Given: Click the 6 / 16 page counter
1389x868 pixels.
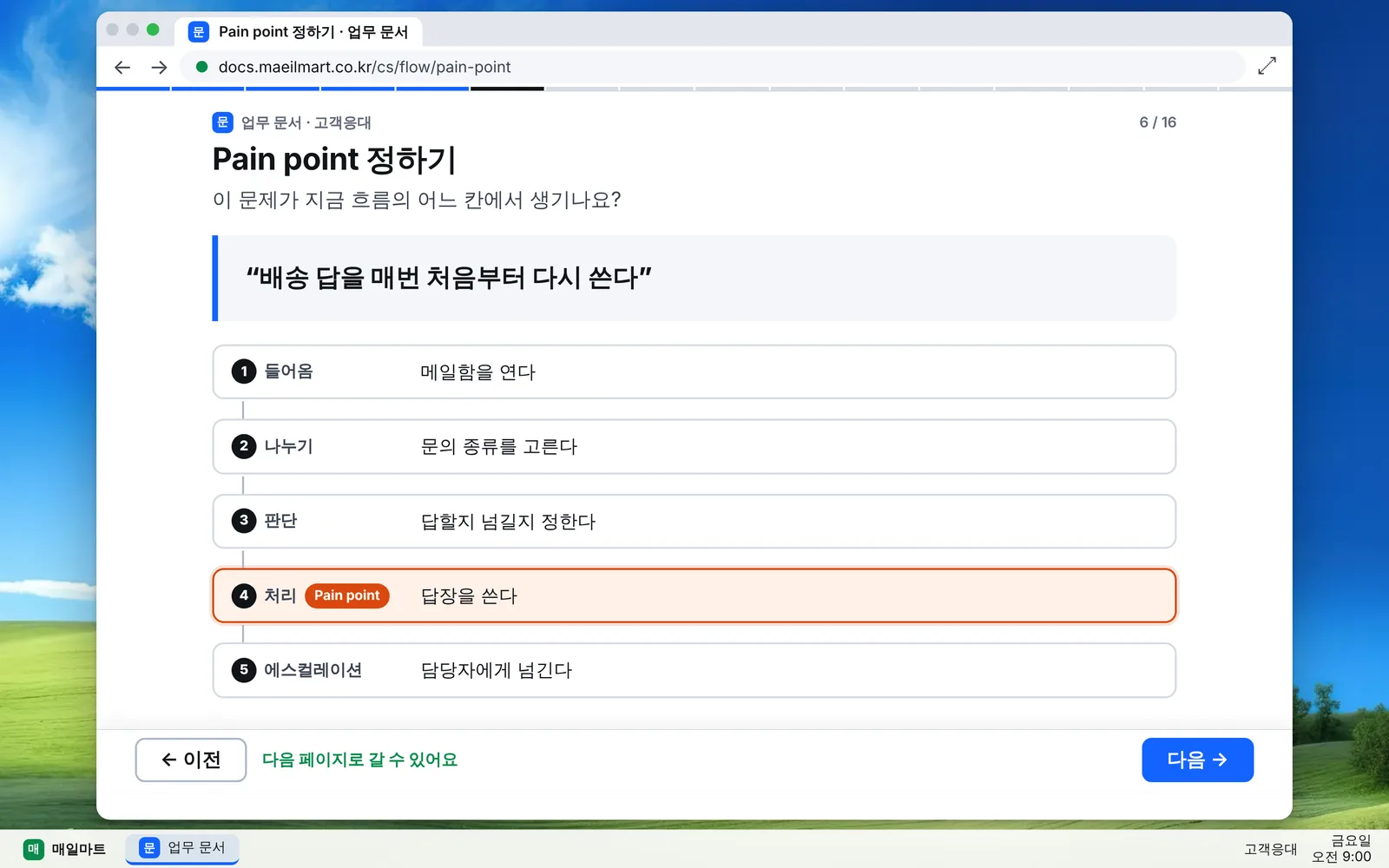Looking at the screenshot, I should (x=1157, y=122).
